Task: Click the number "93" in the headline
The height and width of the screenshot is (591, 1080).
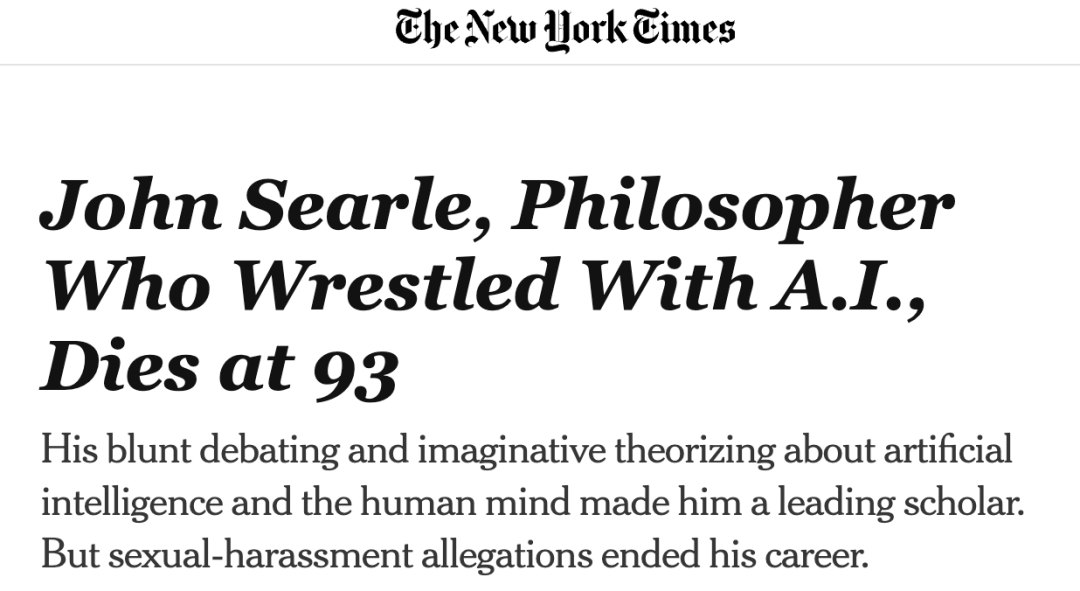Action: [x=355, y=370]
